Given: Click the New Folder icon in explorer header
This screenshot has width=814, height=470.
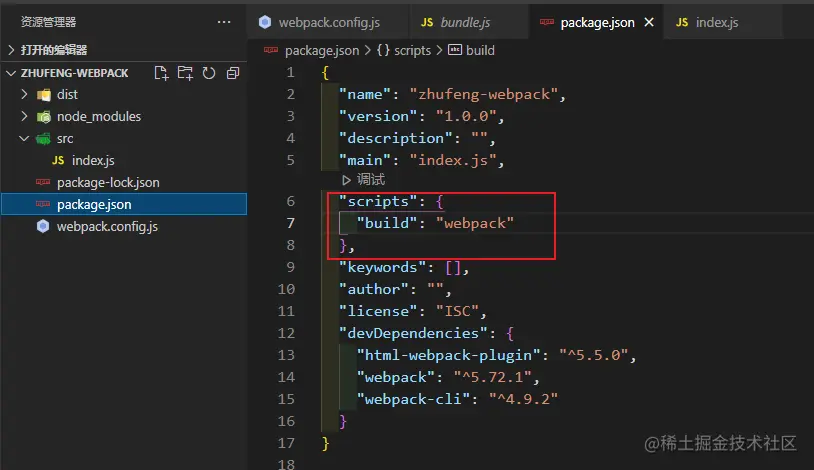Looking at the screenshot, I should [185, 73].
